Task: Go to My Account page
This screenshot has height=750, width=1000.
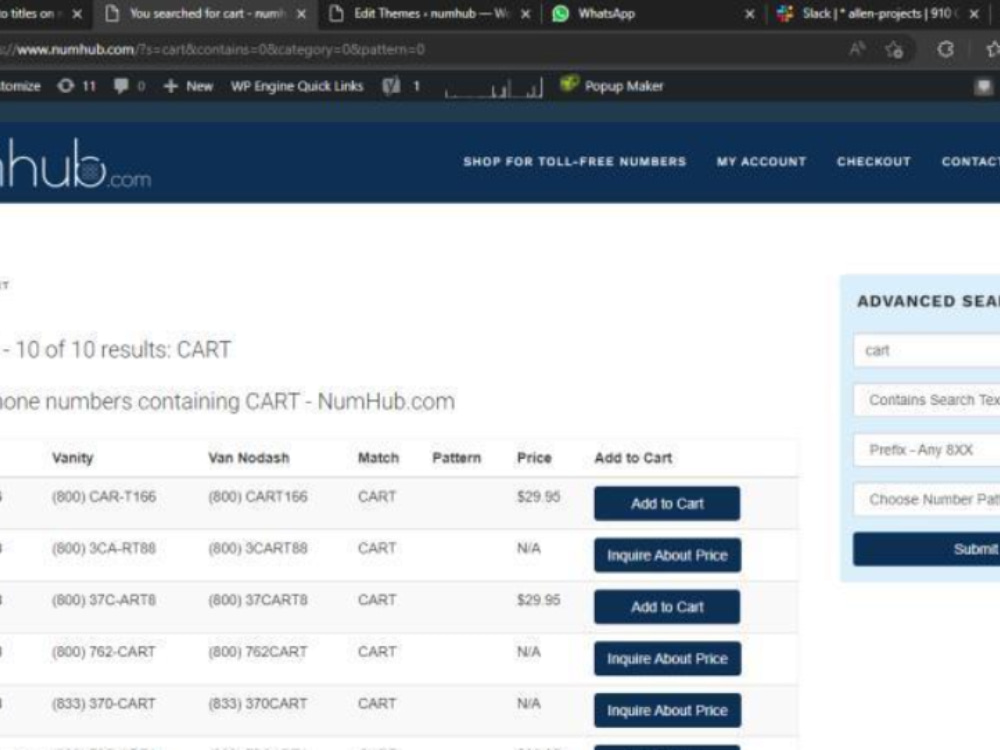Action: 761,161
